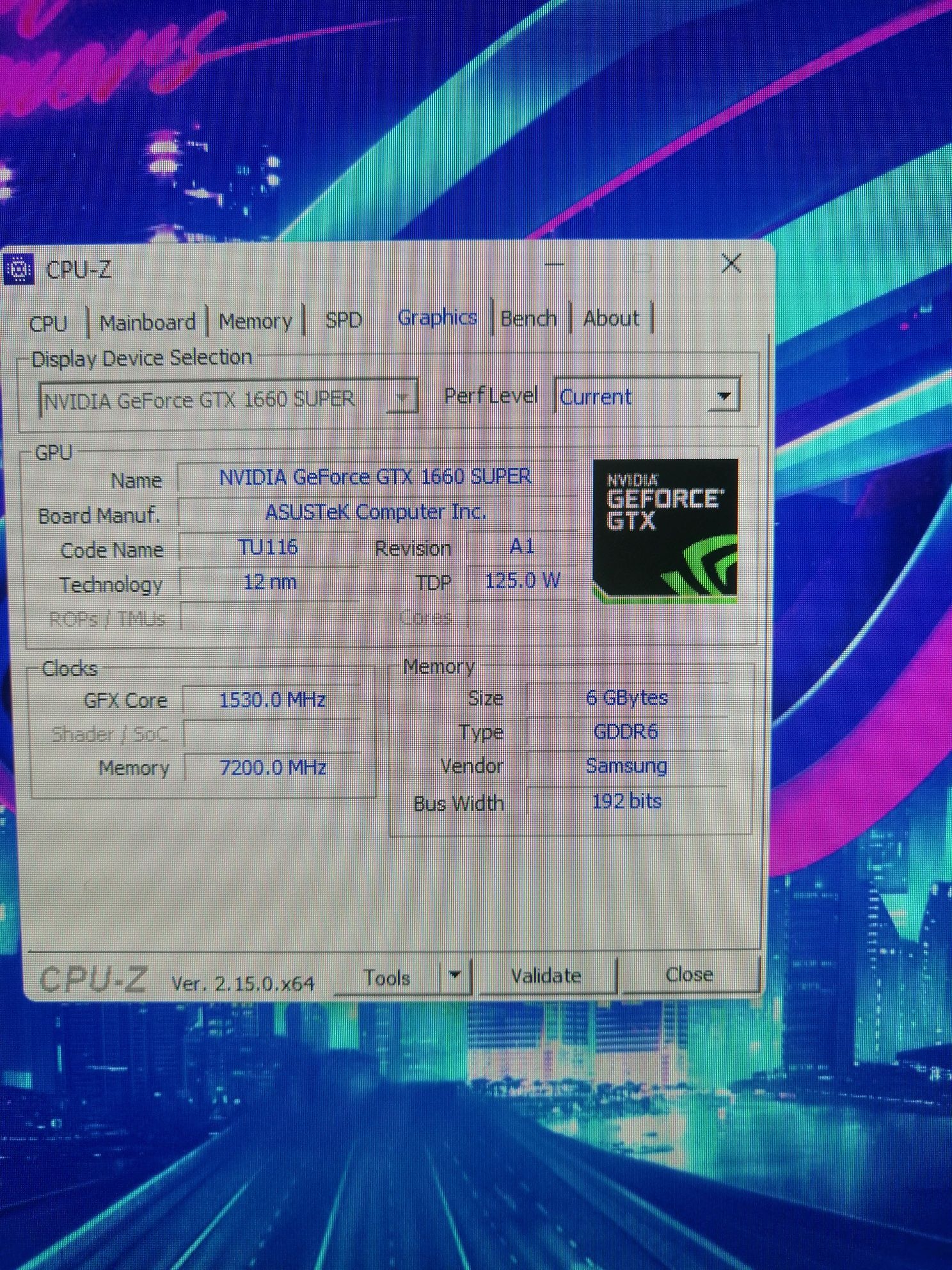Open the Bench tab
Viewport: 952px width, 1270px height.
(x=528, y=318)
